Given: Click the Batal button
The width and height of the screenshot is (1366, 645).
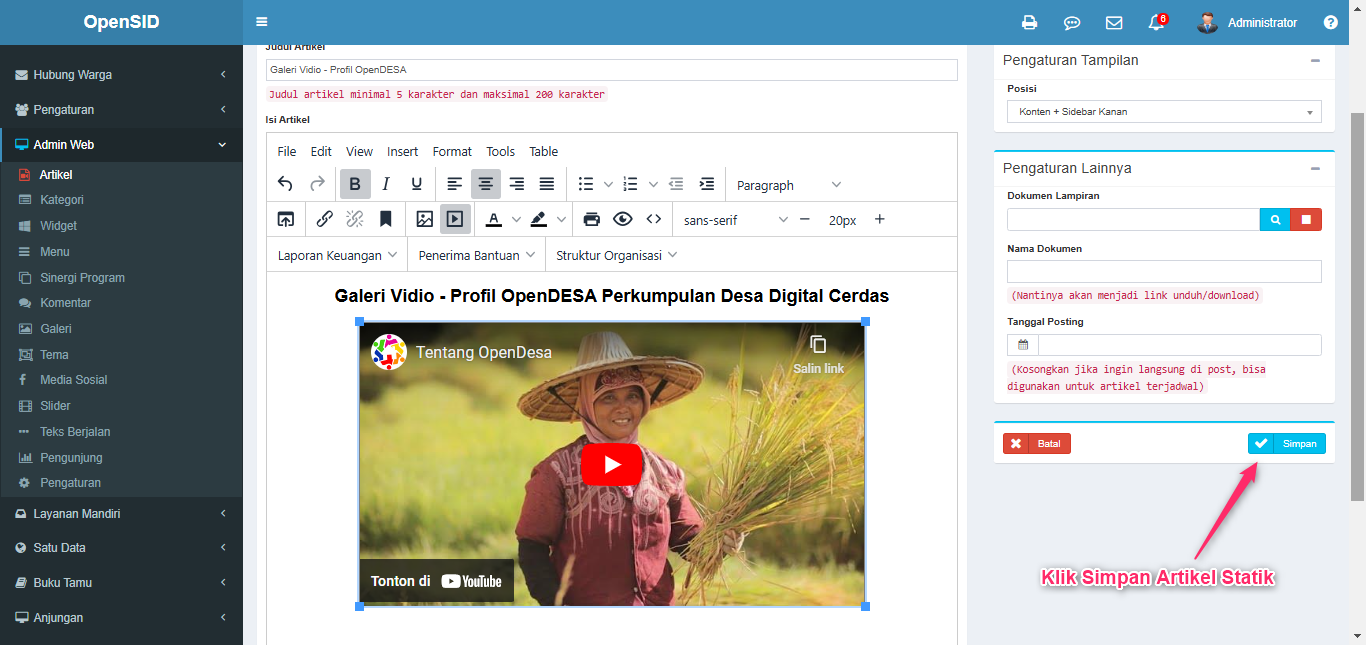Looking at the screenshot, I should coord(1037,443).
